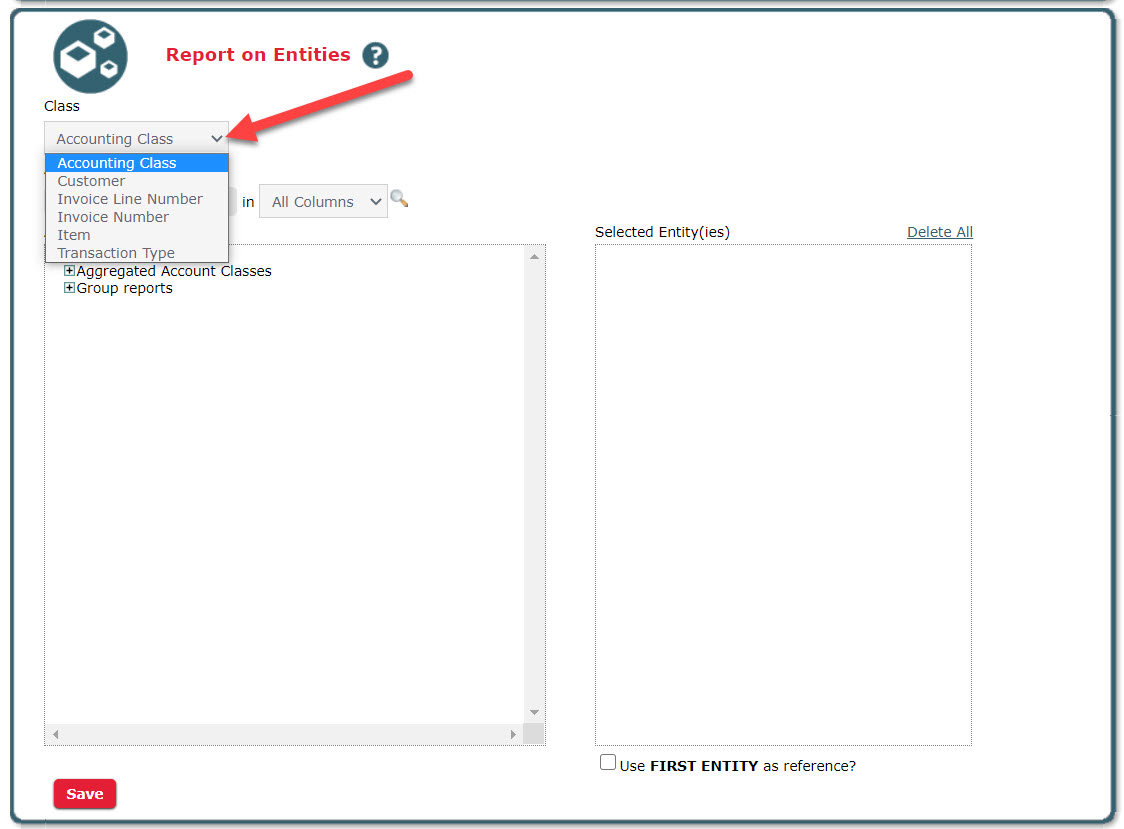Click the entity list scroll-right arrow
1124x829 pixels.
[x=513, y=734]
